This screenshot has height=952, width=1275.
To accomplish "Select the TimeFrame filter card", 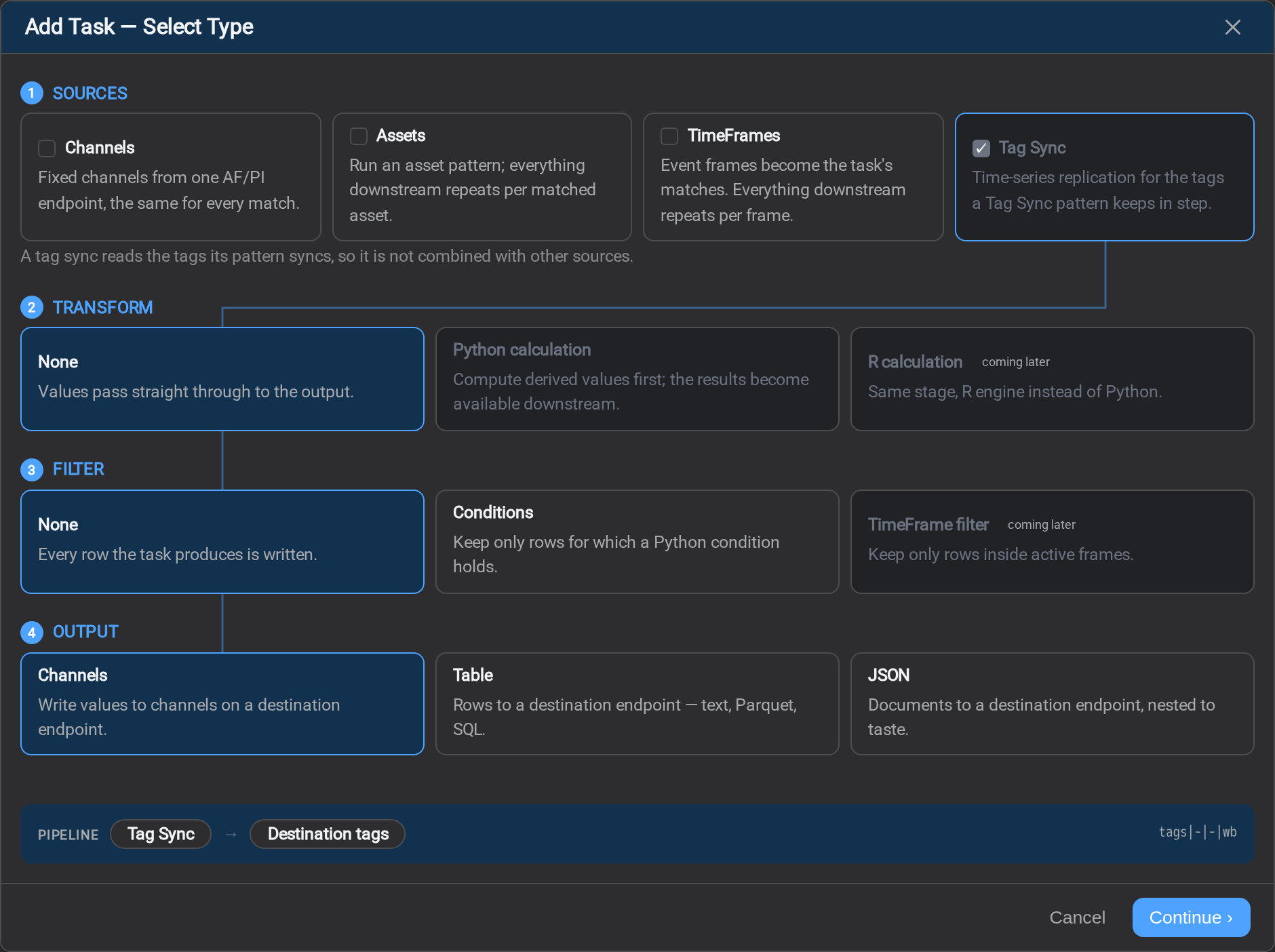I will click(x=1053, y=542).
